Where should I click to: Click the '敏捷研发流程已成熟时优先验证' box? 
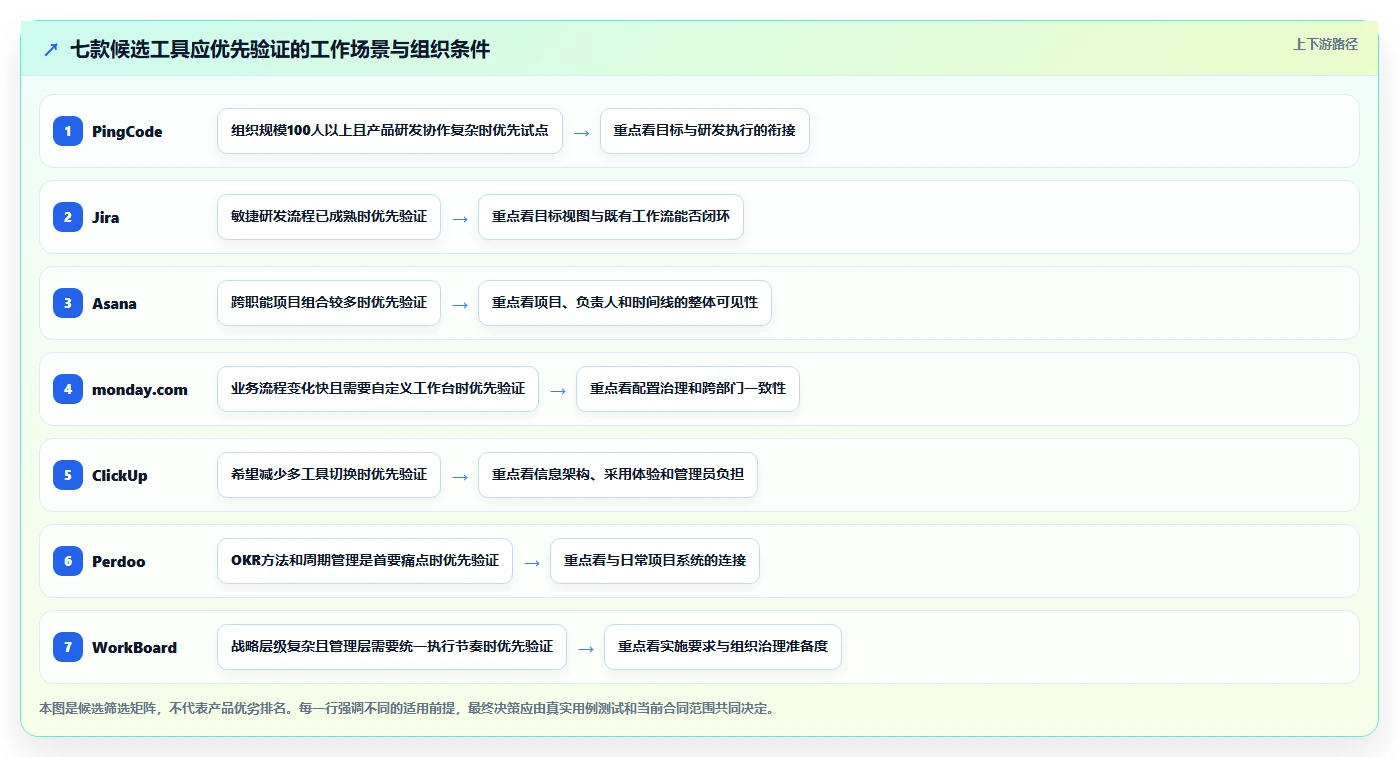pyautogui.click(x=329, y=217)
